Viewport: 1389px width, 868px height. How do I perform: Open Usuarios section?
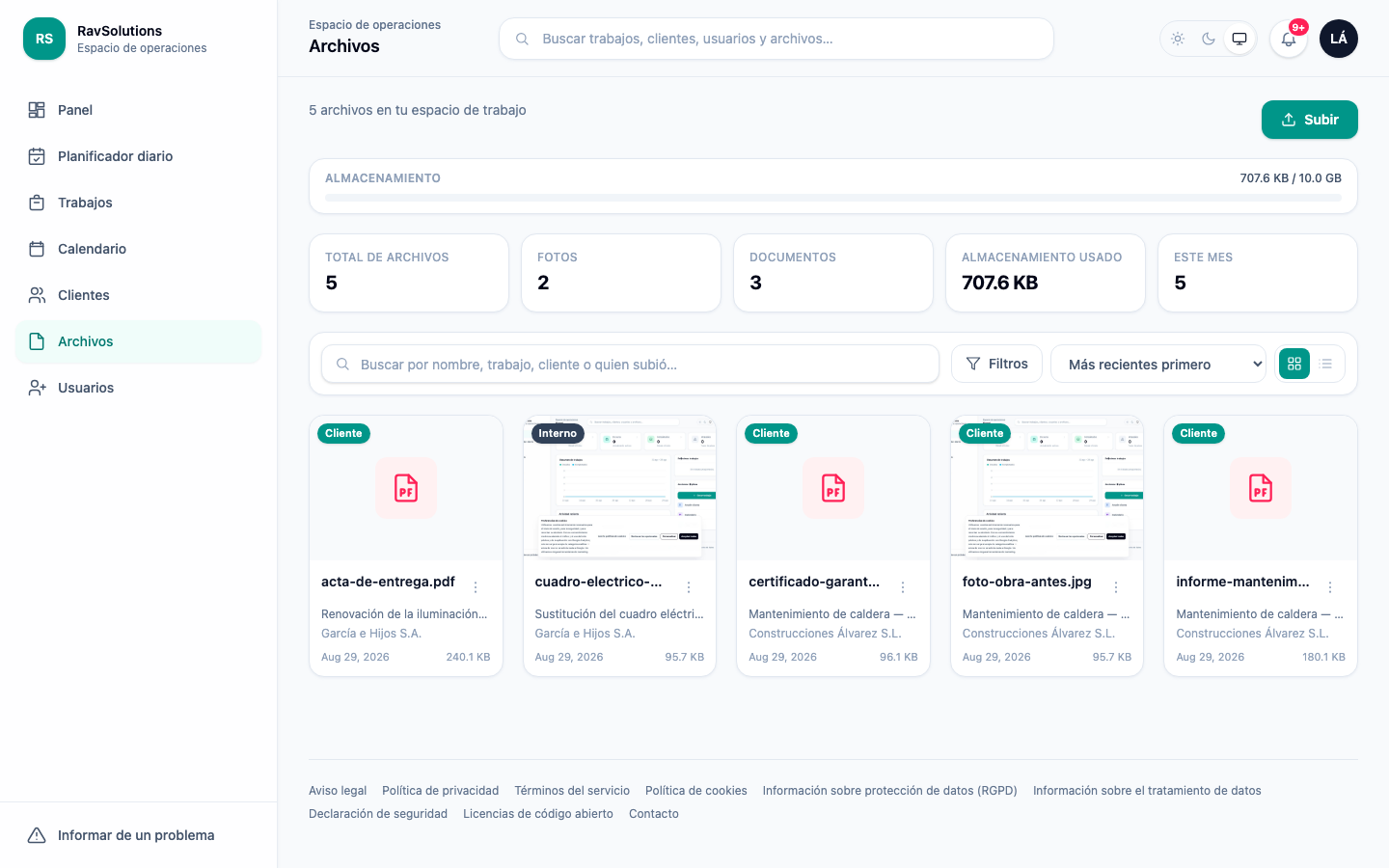139,388
